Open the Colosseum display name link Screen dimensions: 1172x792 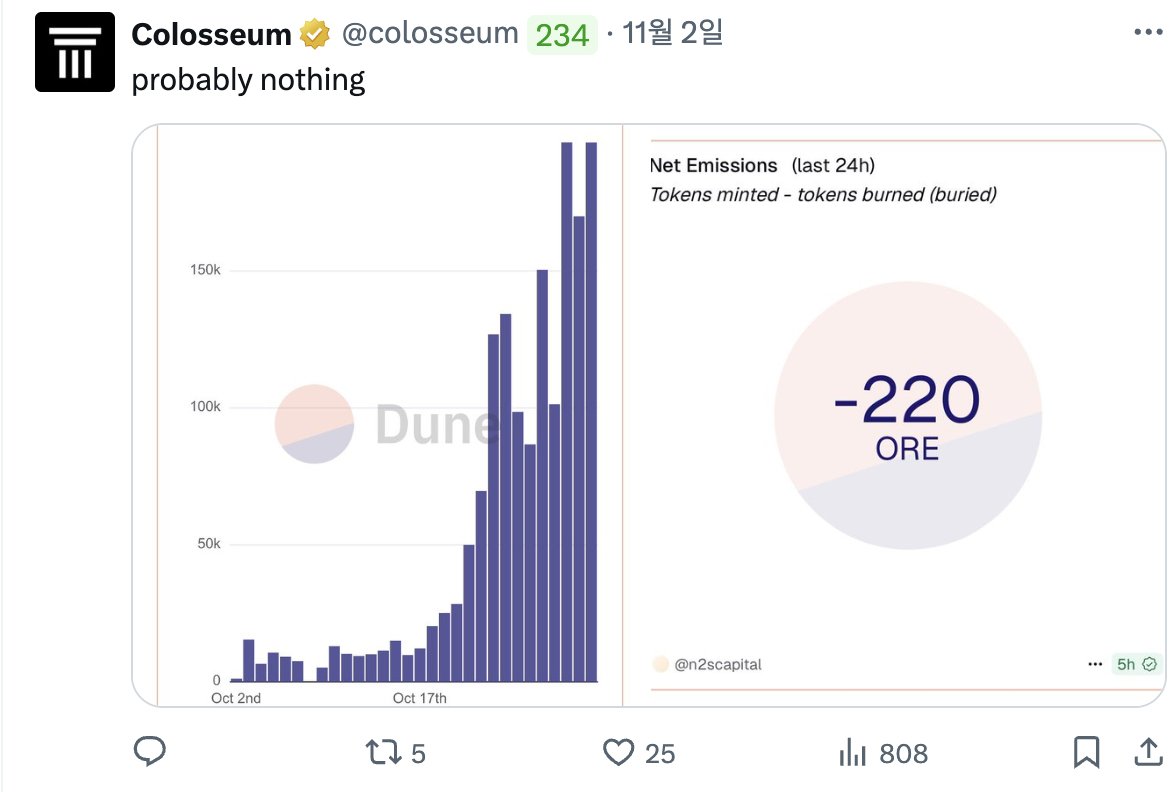click(211, 34)
